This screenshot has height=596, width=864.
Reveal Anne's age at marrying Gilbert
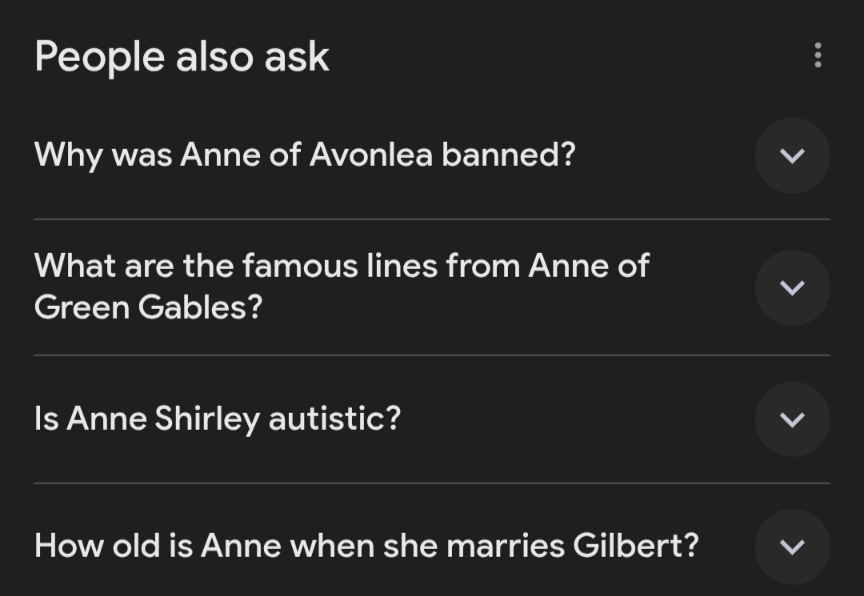(x=792, y=547)
